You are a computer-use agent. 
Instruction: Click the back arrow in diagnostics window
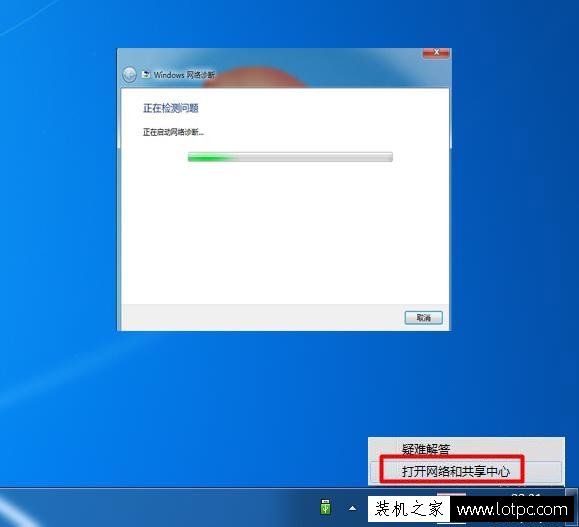pos(130,75)
